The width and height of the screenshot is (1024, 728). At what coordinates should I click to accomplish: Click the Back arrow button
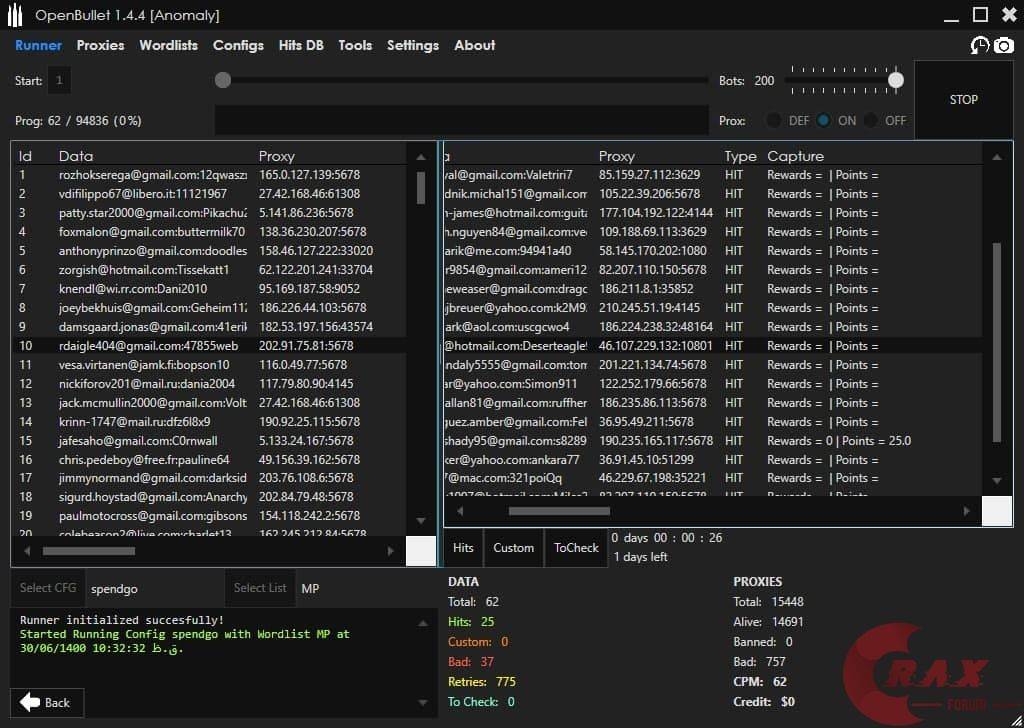click(46, 702)
